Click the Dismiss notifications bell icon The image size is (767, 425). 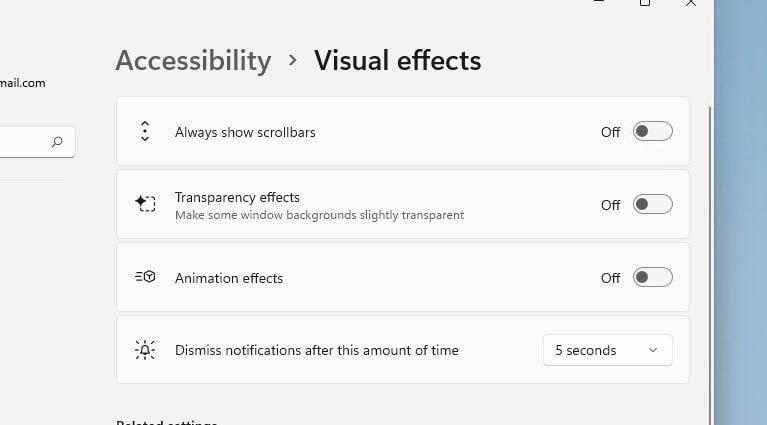(x=145, y=350)
